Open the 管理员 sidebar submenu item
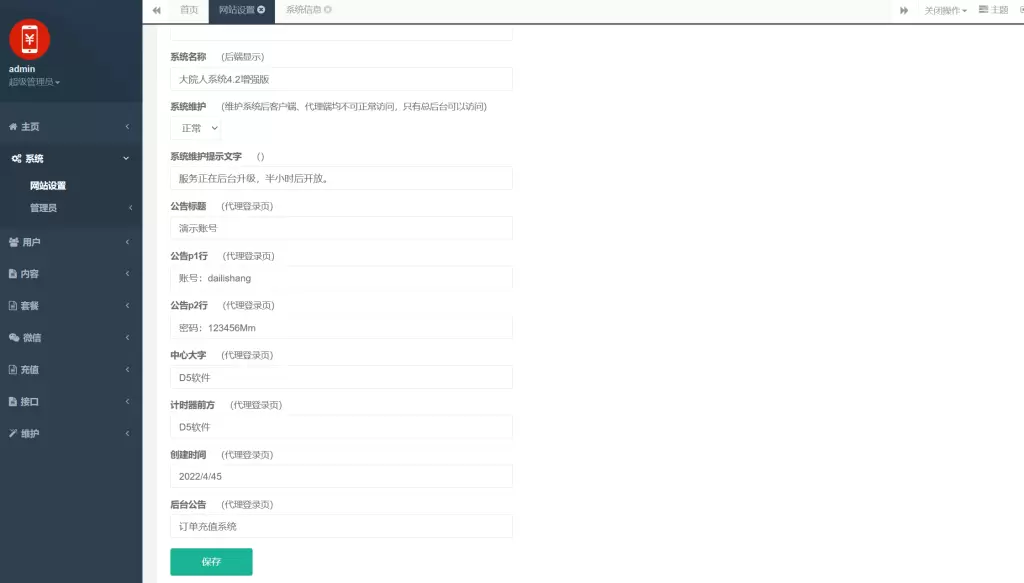Viewport: 1024px width, 583px height. click(x=43, y=208)
